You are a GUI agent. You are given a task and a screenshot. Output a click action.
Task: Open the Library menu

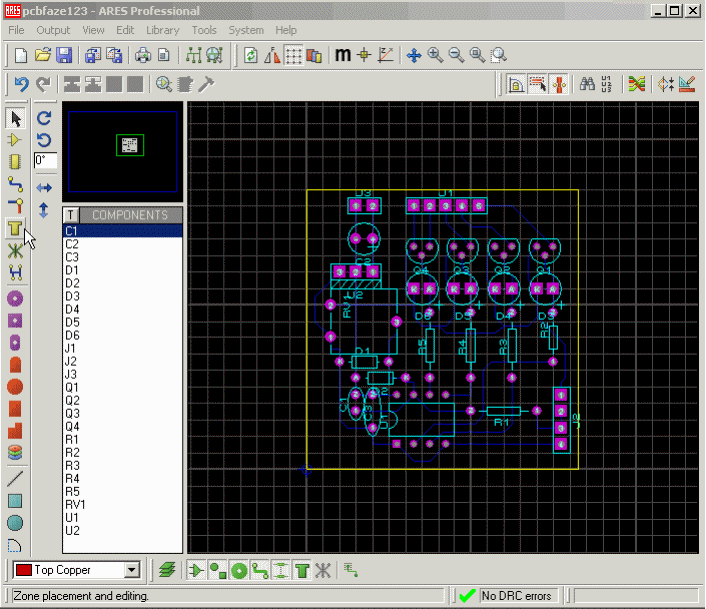pyautogui.click(x=163, y=30)
